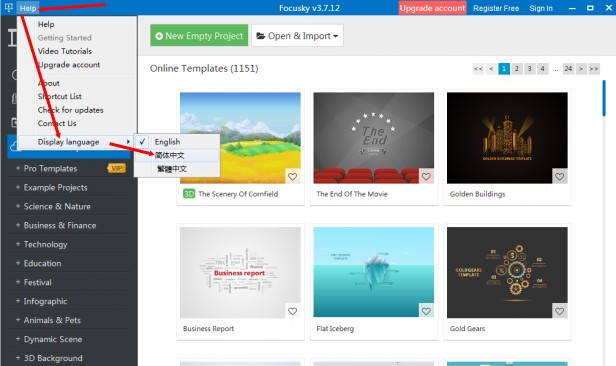This screenshot has height=366, width=616.
Task: Click the Upgrade account button
Action: pos(432,8)
